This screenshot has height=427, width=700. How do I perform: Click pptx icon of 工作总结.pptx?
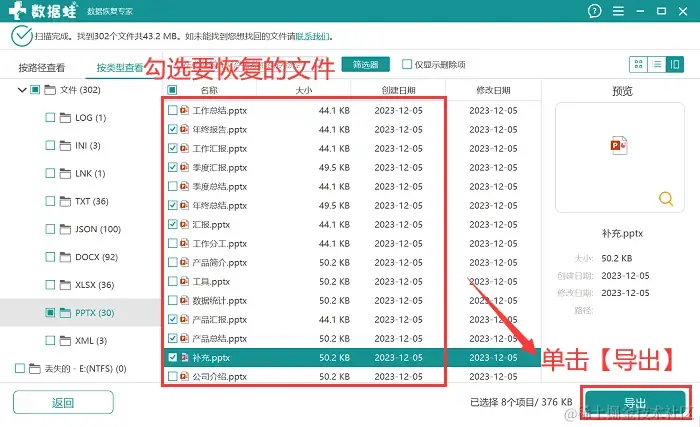(x=184, y=110)
